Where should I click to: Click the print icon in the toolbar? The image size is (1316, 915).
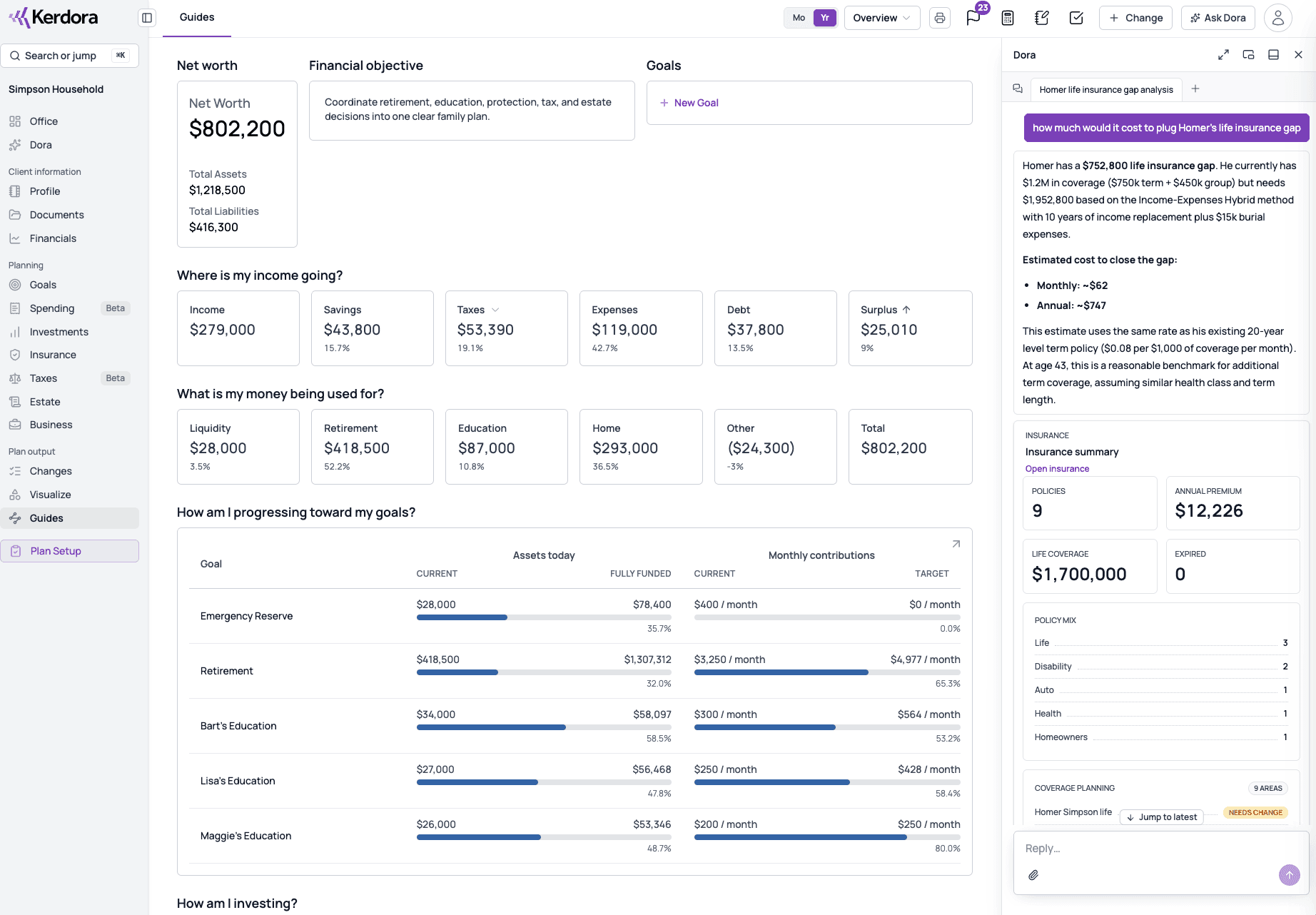tap(940, 18)
